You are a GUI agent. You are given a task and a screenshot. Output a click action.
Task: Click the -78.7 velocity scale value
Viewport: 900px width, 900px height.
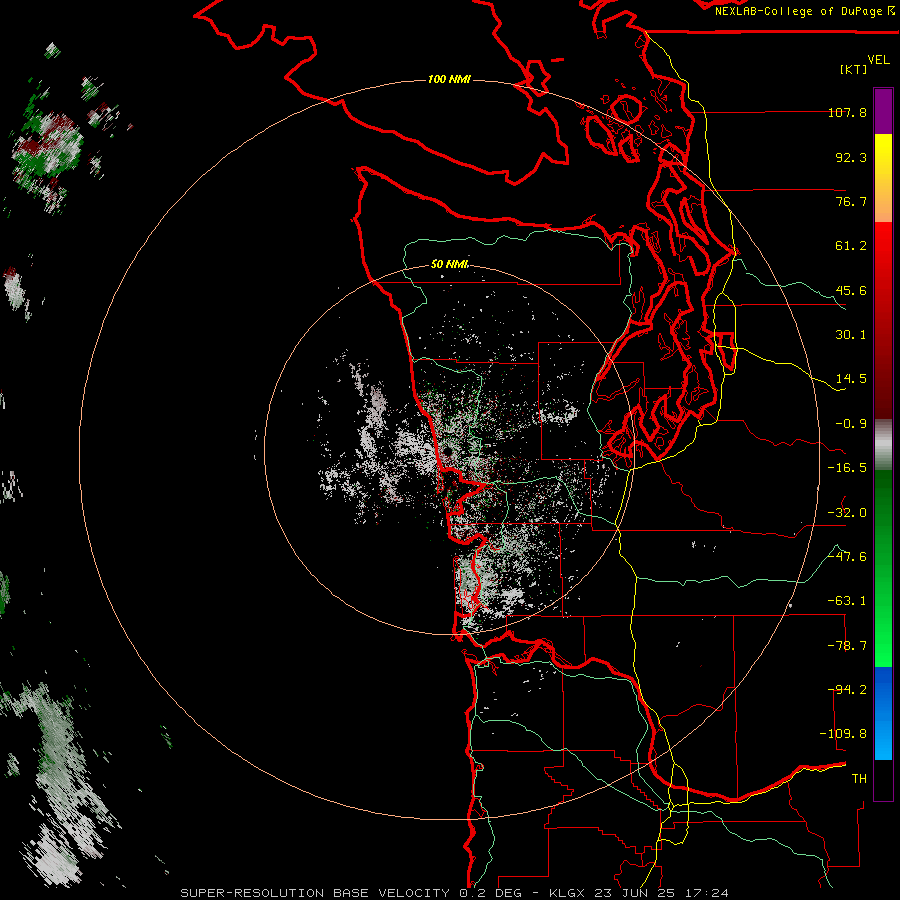[847, 646]
